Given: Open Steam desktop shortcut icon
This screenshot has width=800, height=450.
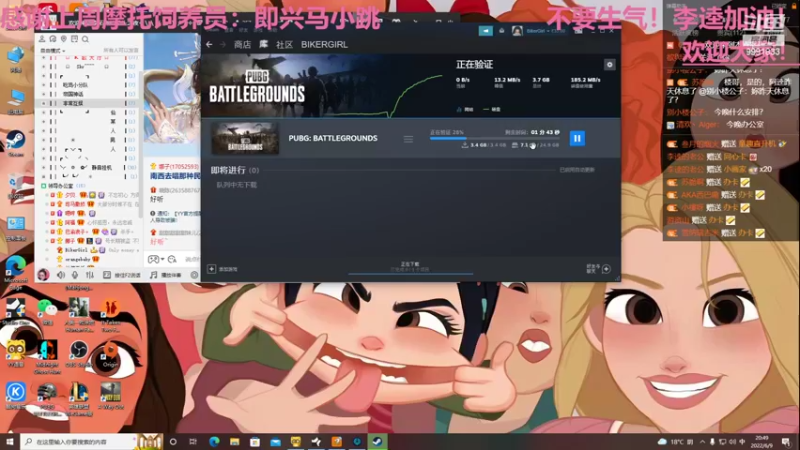Looking at the screenshot, I should [16, 143].
